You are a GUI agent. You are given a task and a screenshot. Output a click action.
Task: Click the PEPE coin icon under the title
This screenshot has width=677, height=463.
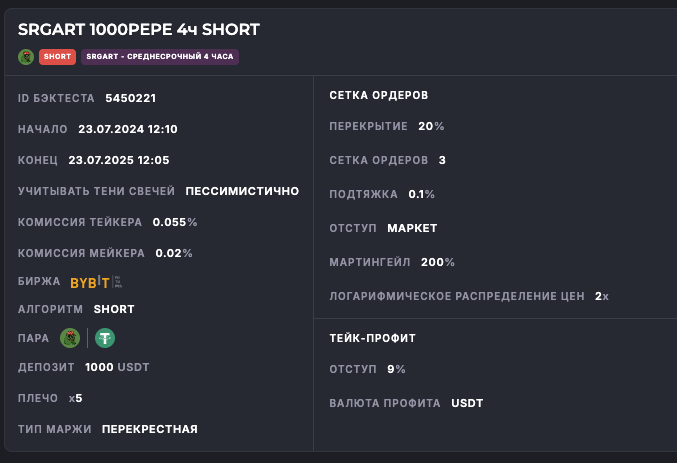pos(26,57)
